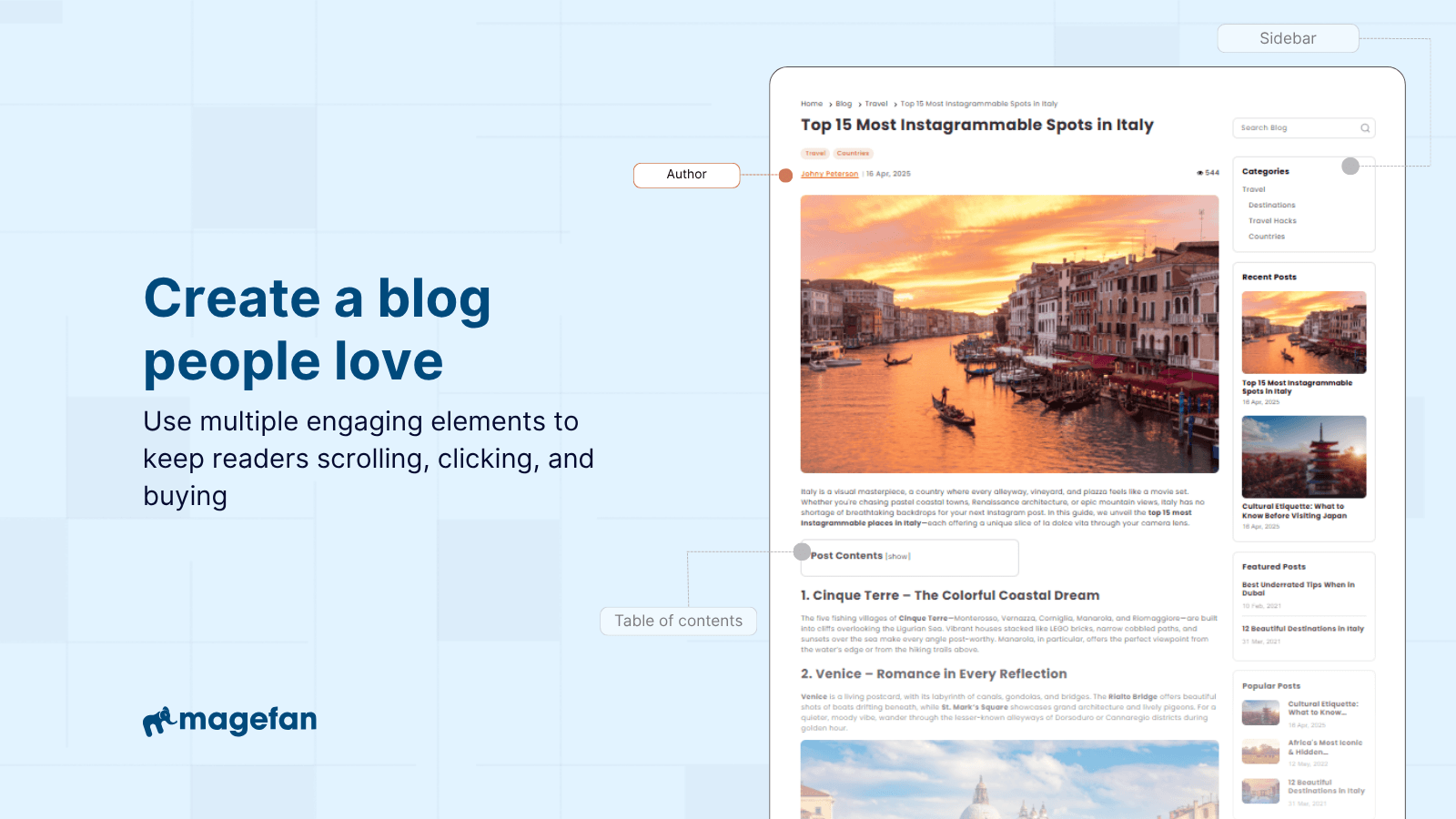1456x819 pixels.
Task: Select the Travel tag under the title
Action: [x=815, y=154]
